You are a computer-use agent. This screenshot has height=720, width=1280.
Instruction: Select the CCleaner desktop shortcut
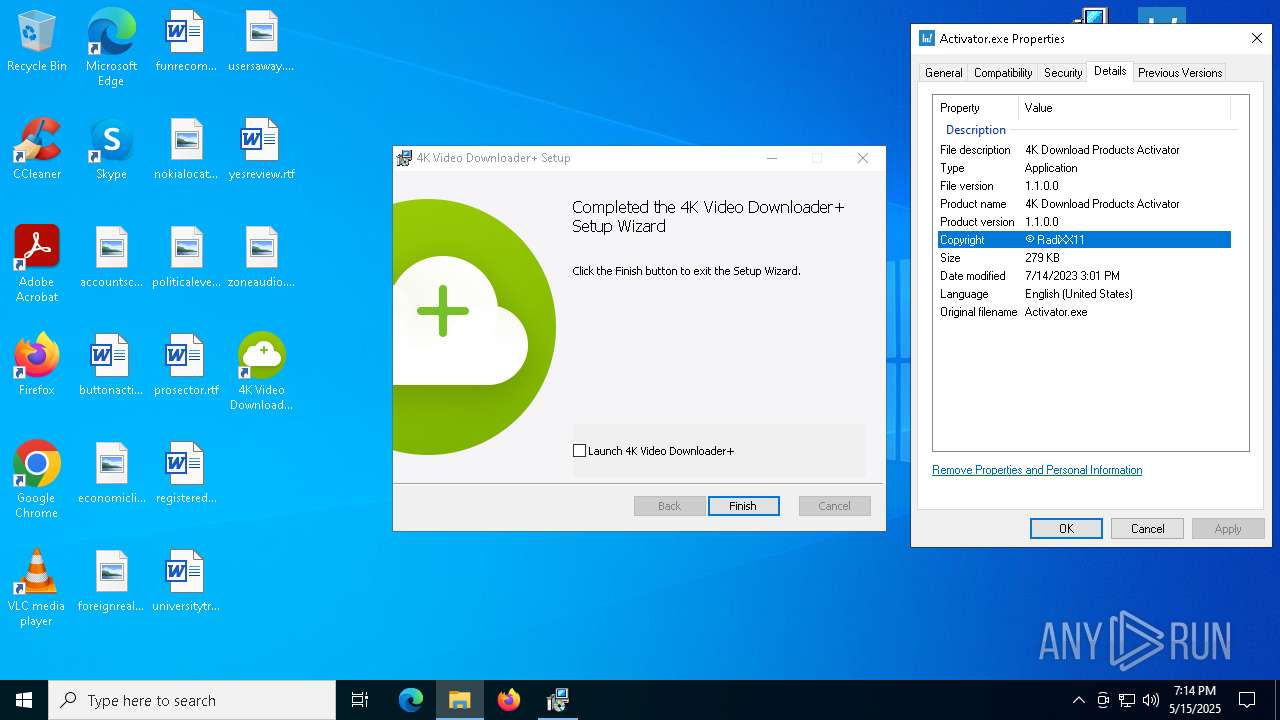(x=37, y=149)
